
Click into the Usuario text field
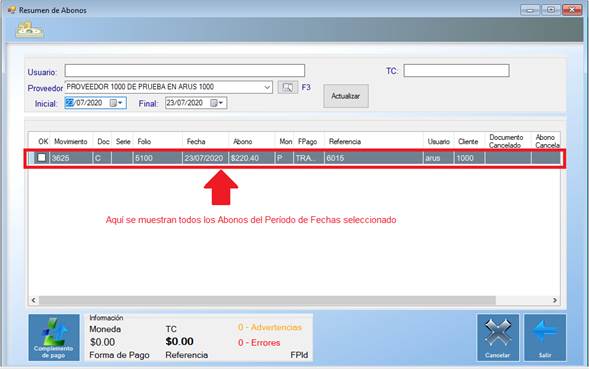click(184, 71)
